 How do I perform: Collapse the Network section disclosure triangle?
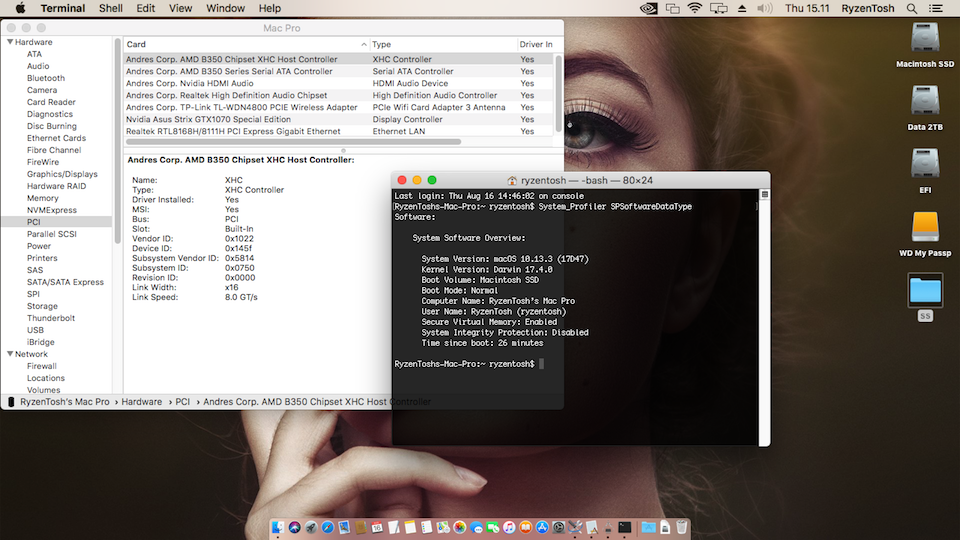pos(10,354)
